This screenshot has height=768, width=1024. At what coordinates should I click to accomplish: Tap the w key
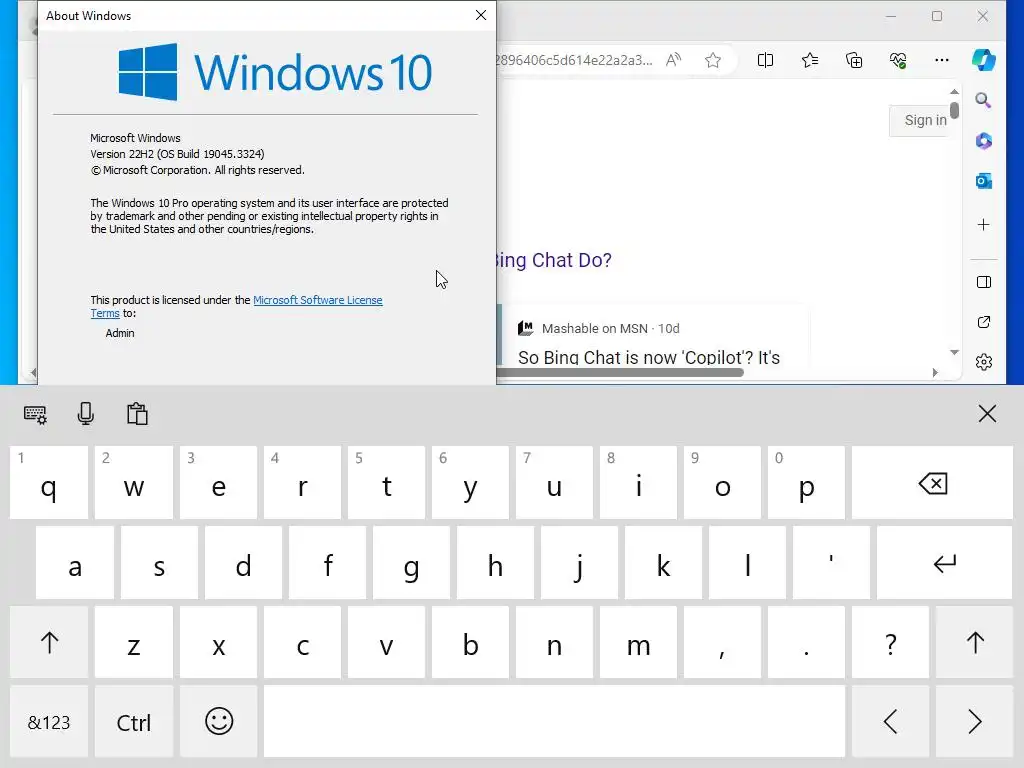134,483
